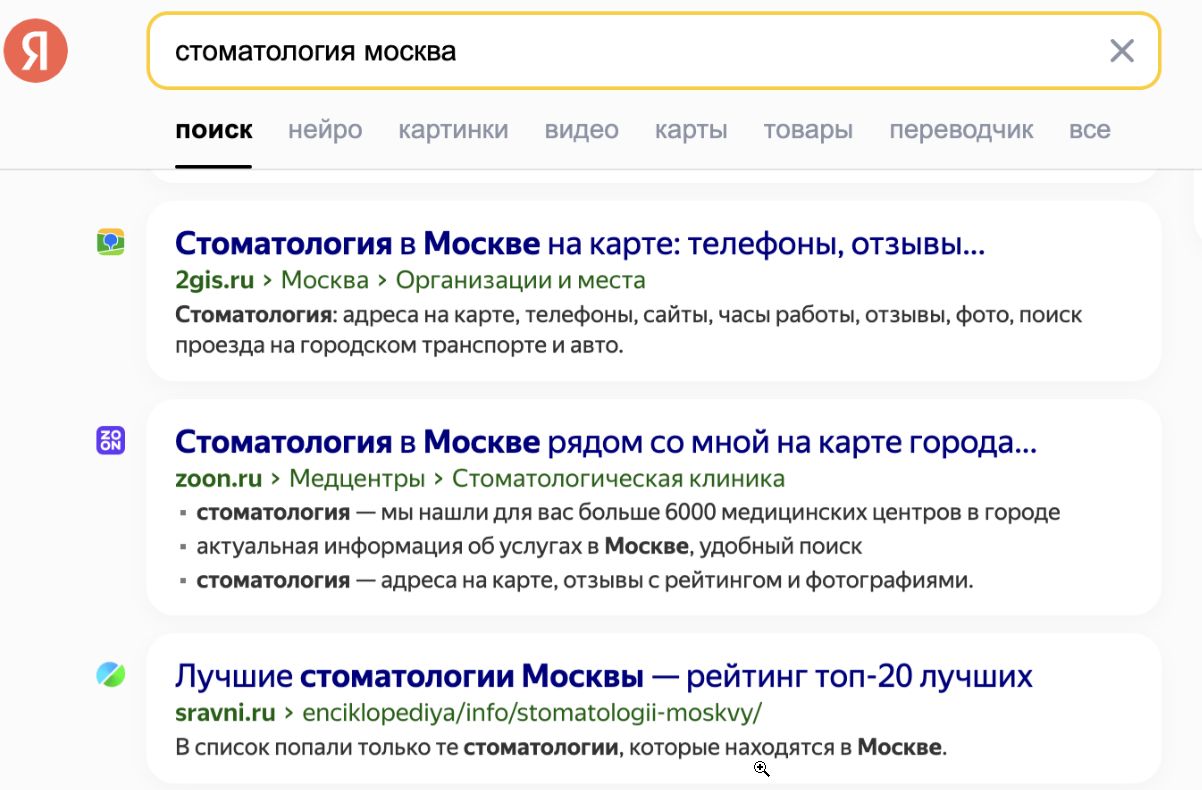Click snippet line 'отзывы с рейтингом и фотографиями'
1202x790 pixels.
point(584,580)
